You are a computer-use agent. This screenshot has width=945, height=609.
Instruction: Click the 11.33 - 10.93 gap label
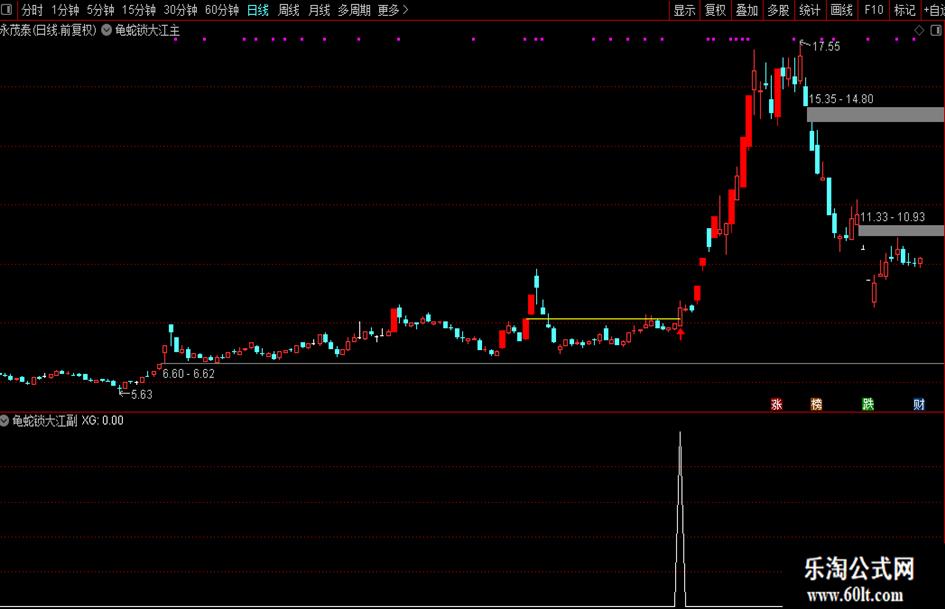click(x=893, y=217)
